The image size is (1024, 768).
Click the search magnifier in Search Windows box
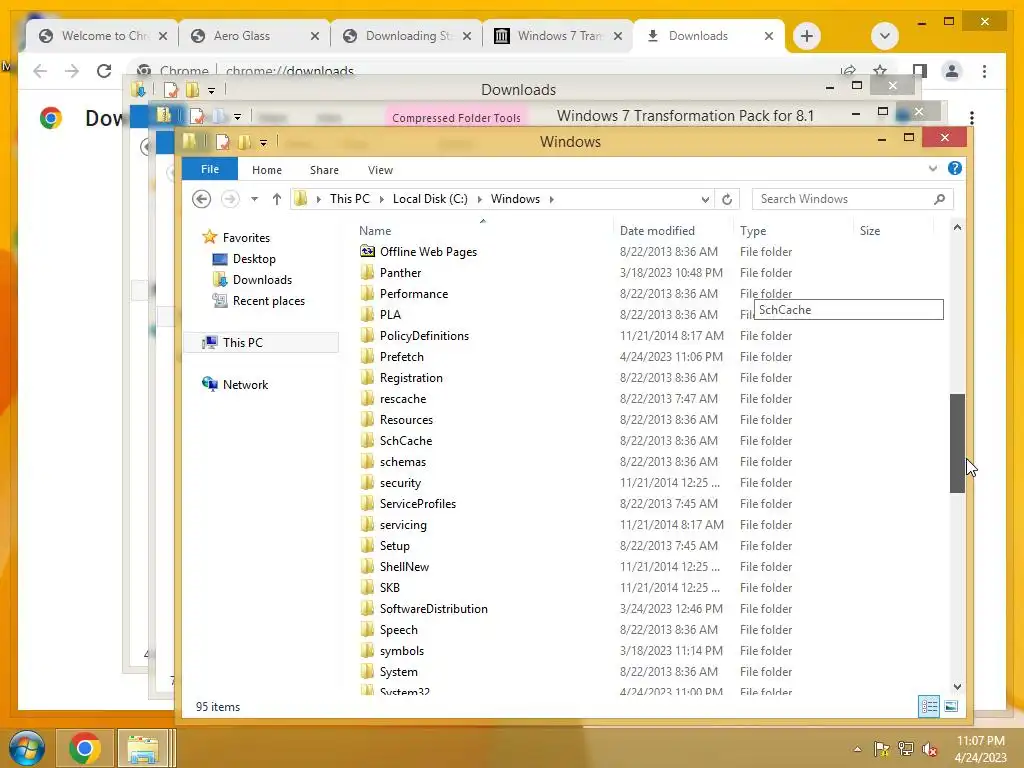[x=939, y=199]
